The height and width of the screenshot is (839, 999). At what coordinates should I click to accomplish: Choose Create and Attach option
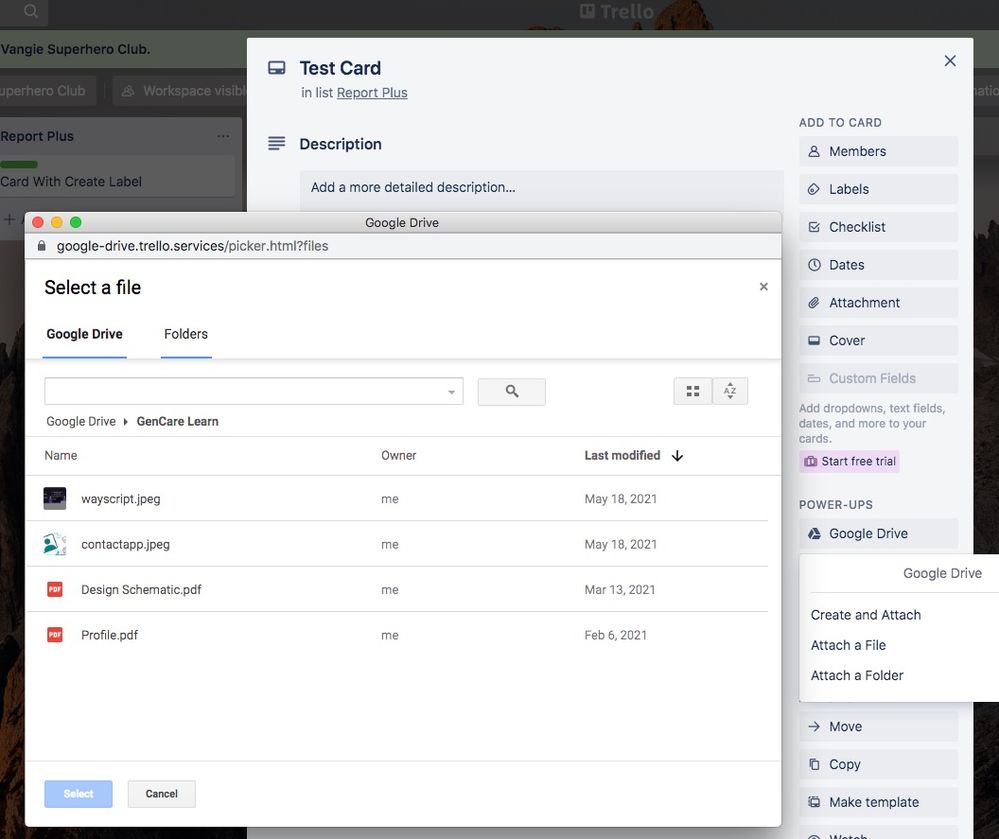coord(866,615)
